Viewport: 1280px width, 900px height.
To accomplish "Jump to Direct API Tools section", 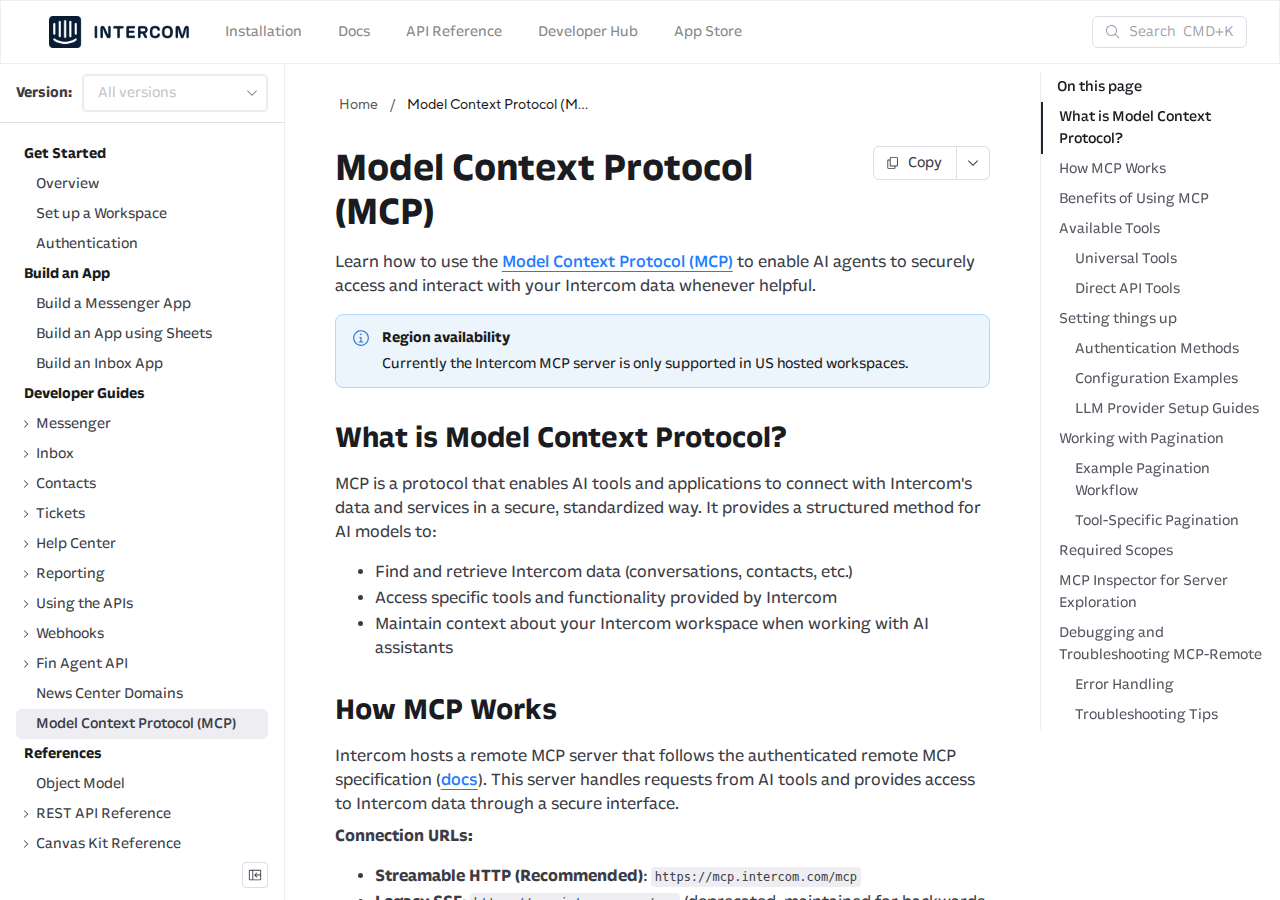I will click(x=1127, y=288).
